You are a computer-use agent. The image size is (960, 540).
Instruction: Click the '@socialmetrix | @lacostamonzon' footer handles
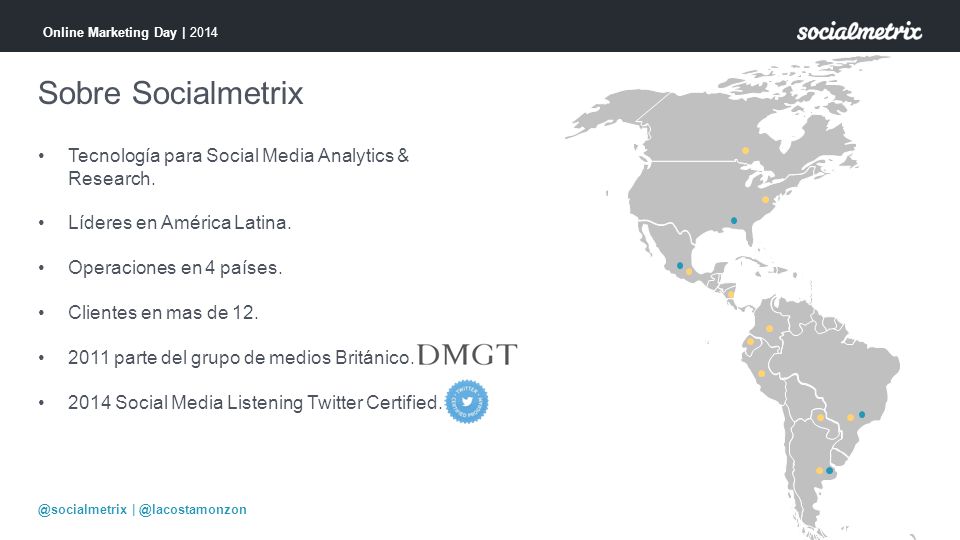pyautogui.click(x=142, y=509)
